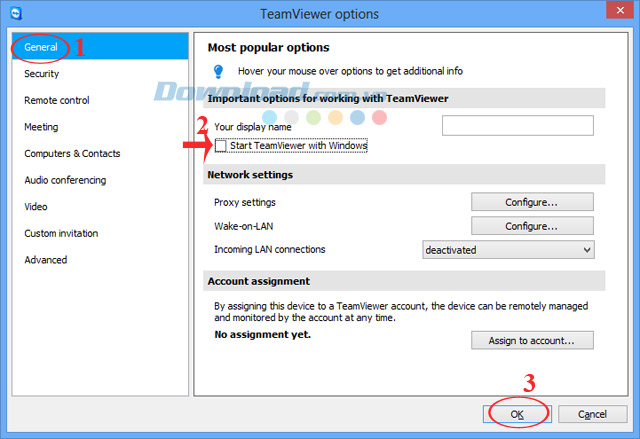Click the Assign to account button

pos(532,340)
